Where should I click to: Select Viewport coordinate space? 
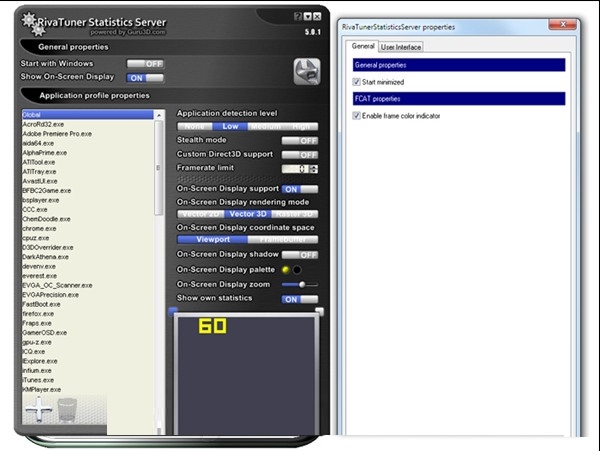coord(212,240)
